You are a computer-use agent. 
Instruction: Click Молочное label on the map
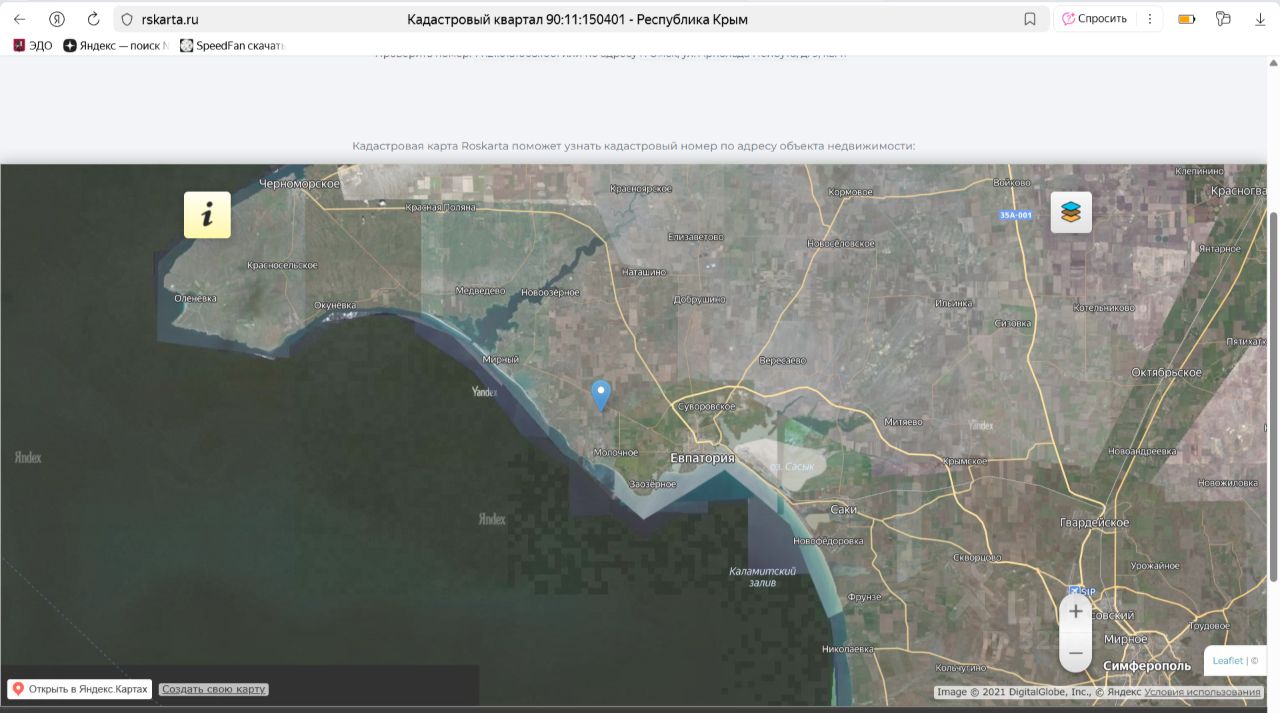[x=616, y=453]
